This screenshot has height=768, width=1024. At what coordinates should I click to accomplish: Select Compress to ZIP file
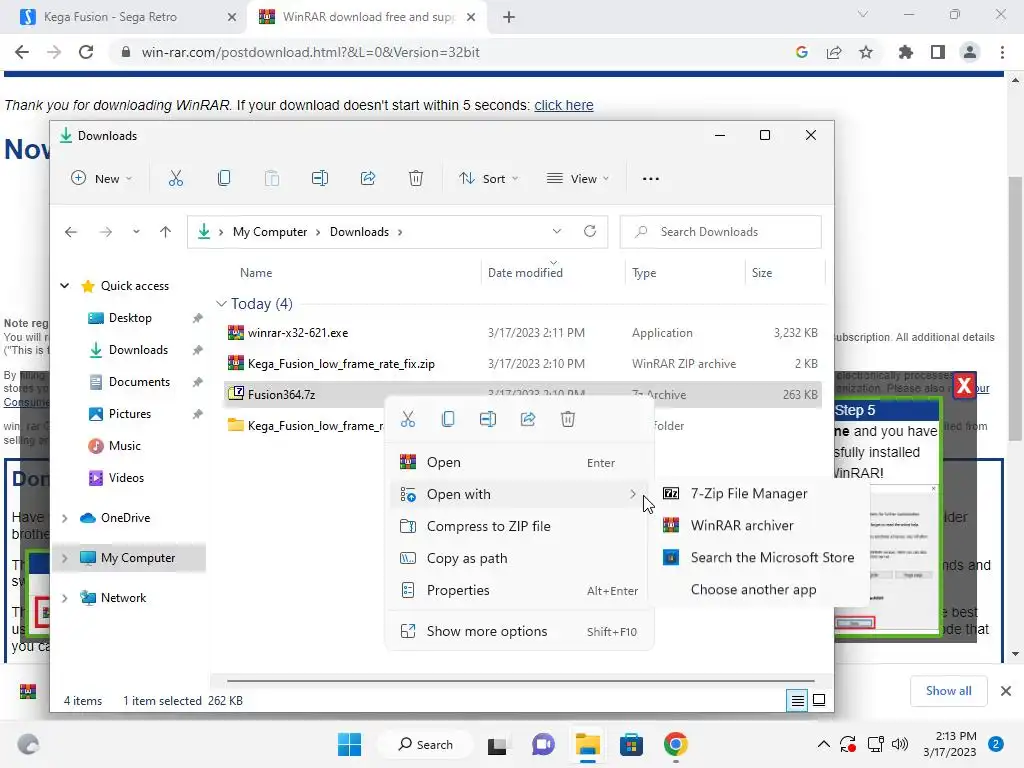click(519, 526)
